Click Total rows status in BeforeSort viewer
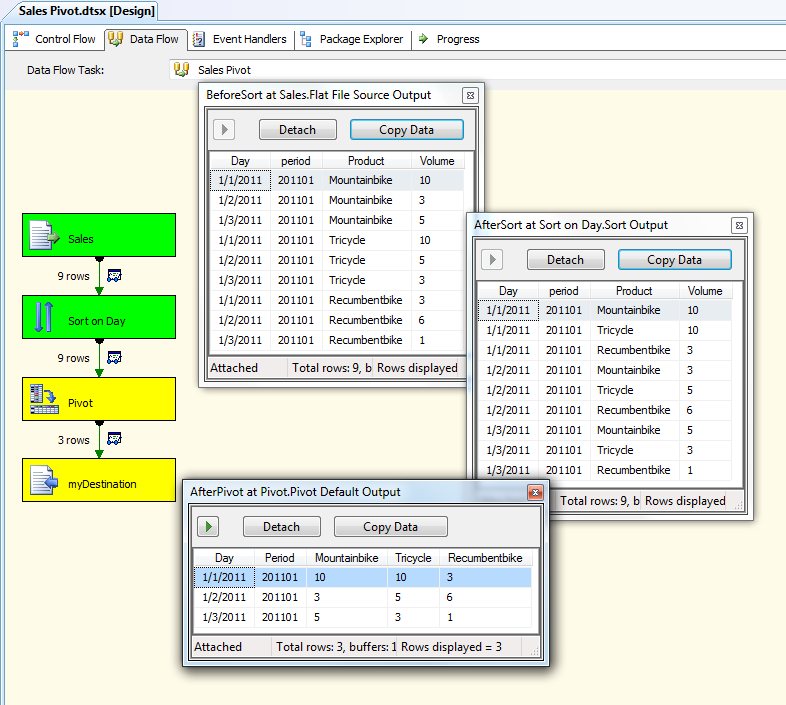Image resolution: width=786 pixels, height=705 pixels. 332,368
